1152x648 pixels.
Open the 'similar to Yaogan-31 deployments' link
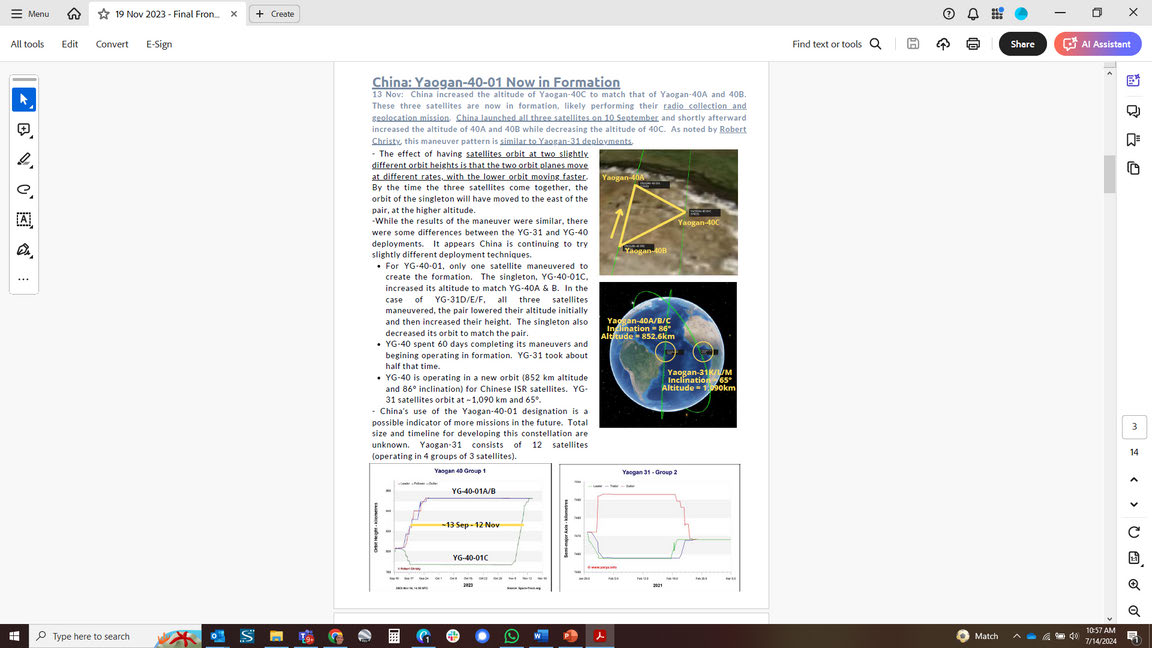coord(566,141)
